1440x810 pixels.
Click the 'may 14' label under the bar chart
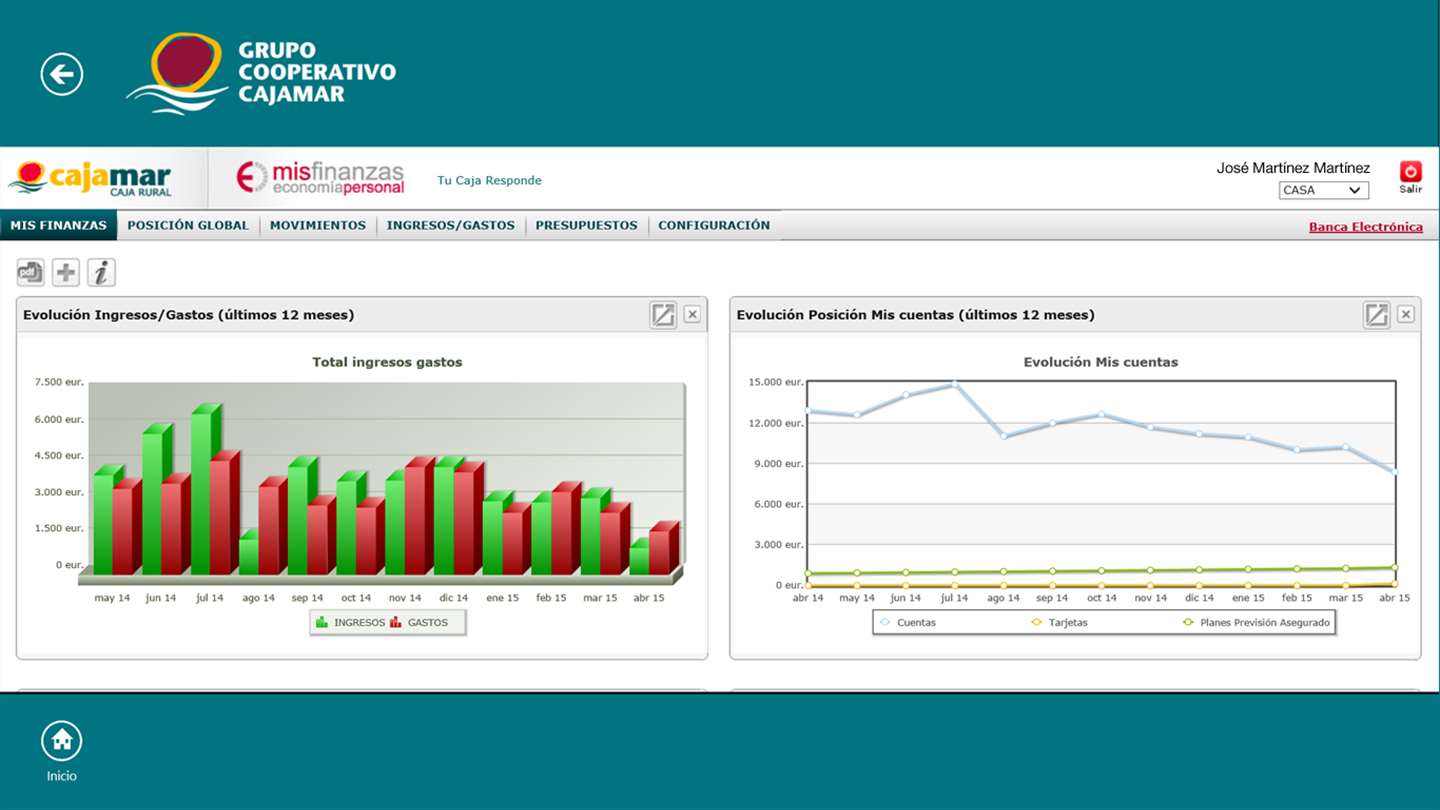(x=112, y=598)
